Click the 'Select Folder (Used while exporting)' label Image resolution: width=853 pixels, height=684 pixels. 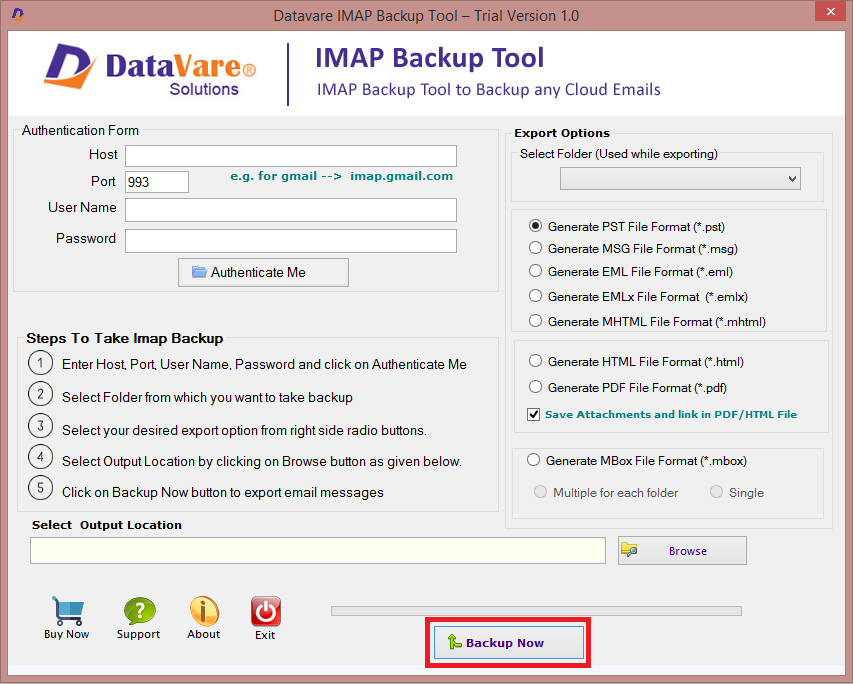619,154
